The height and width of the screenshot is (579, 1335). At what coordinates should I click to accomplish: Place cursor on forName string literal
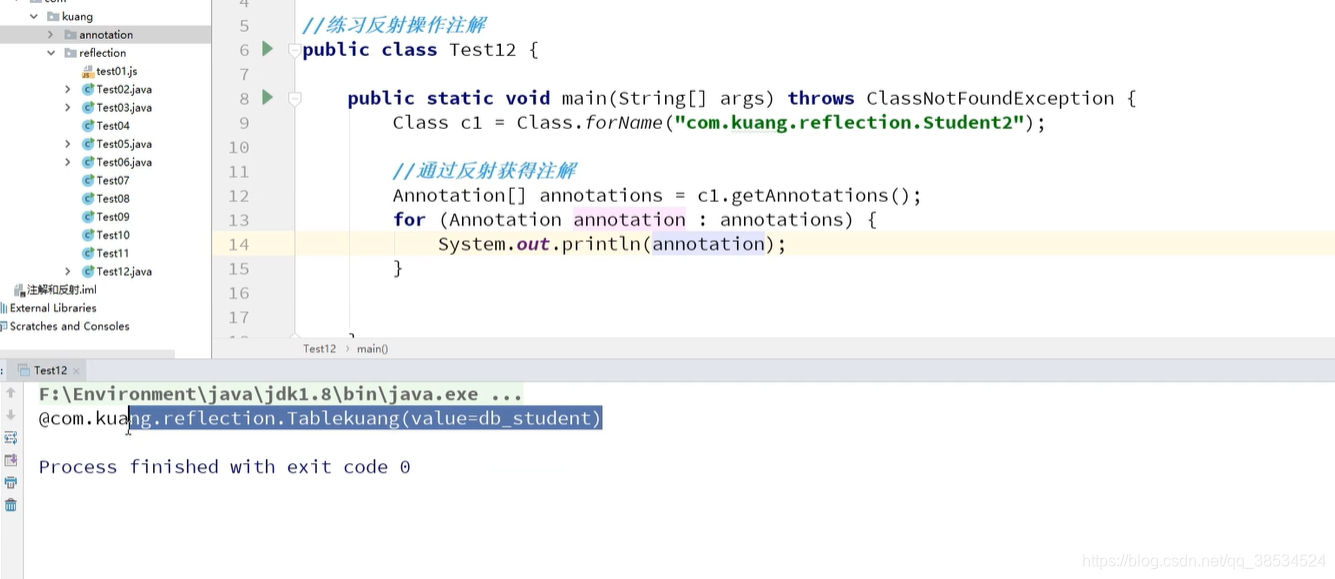[x=850, y=123]
